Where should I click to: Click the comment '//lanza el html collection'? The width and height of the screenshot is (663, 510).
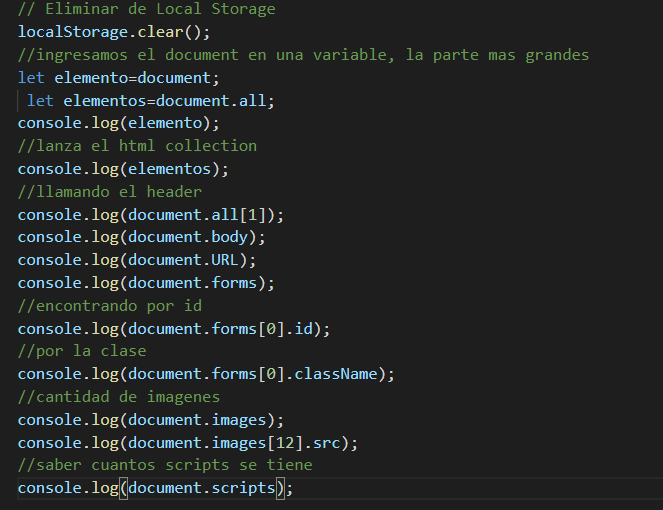tap(137, 146)
